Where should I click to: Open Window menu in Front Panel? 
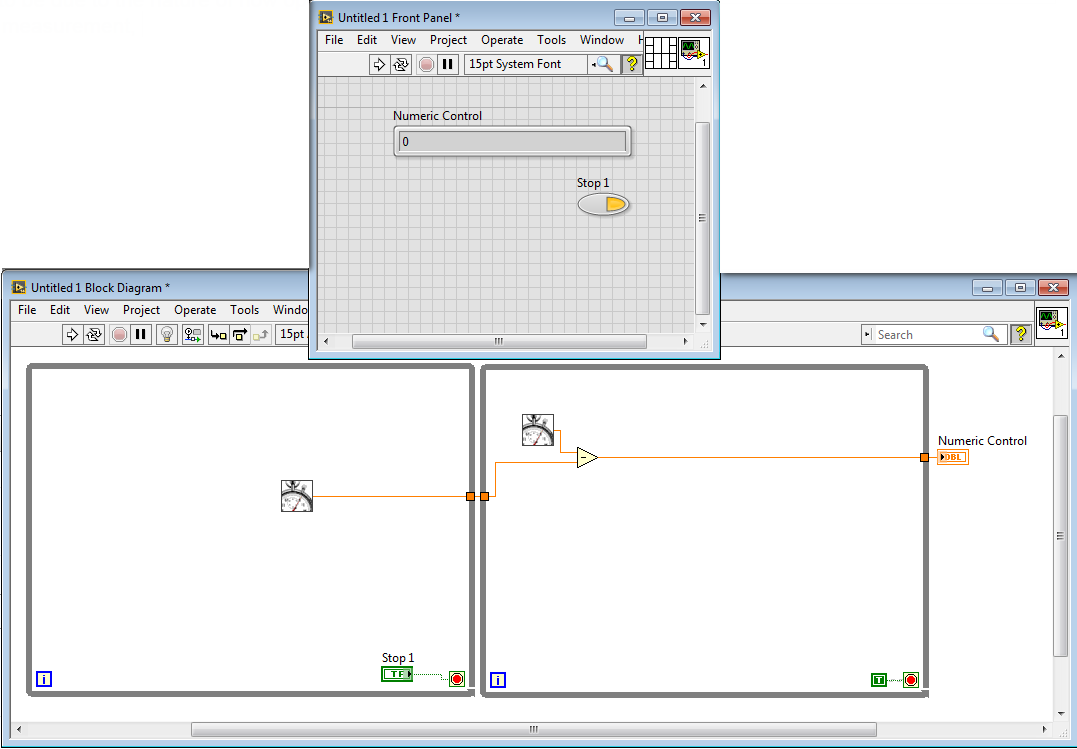602,40
